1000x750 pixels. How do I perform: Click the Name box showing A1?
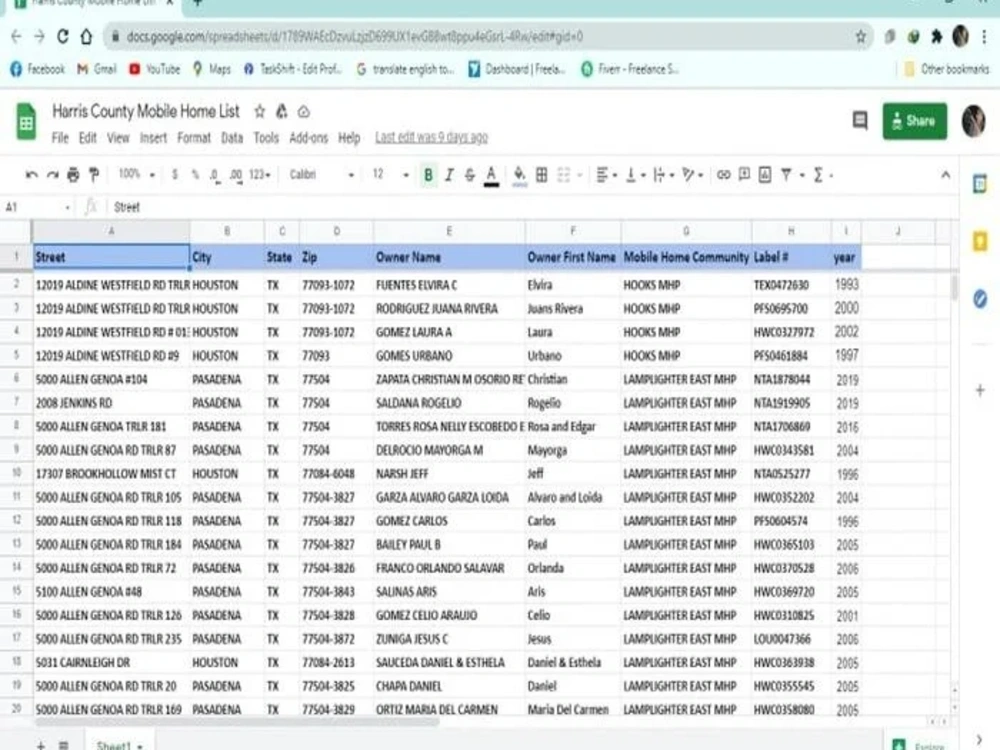click(38, 207)
